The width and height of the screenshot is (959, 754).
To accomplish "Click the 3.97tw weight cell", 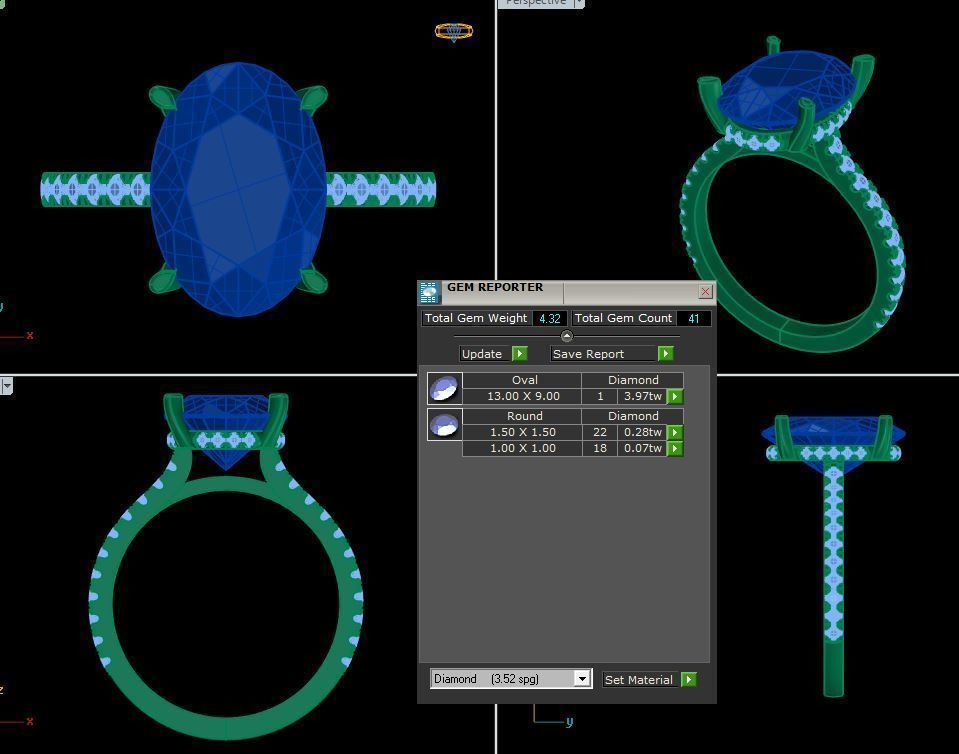I will (x=642, y=396).
